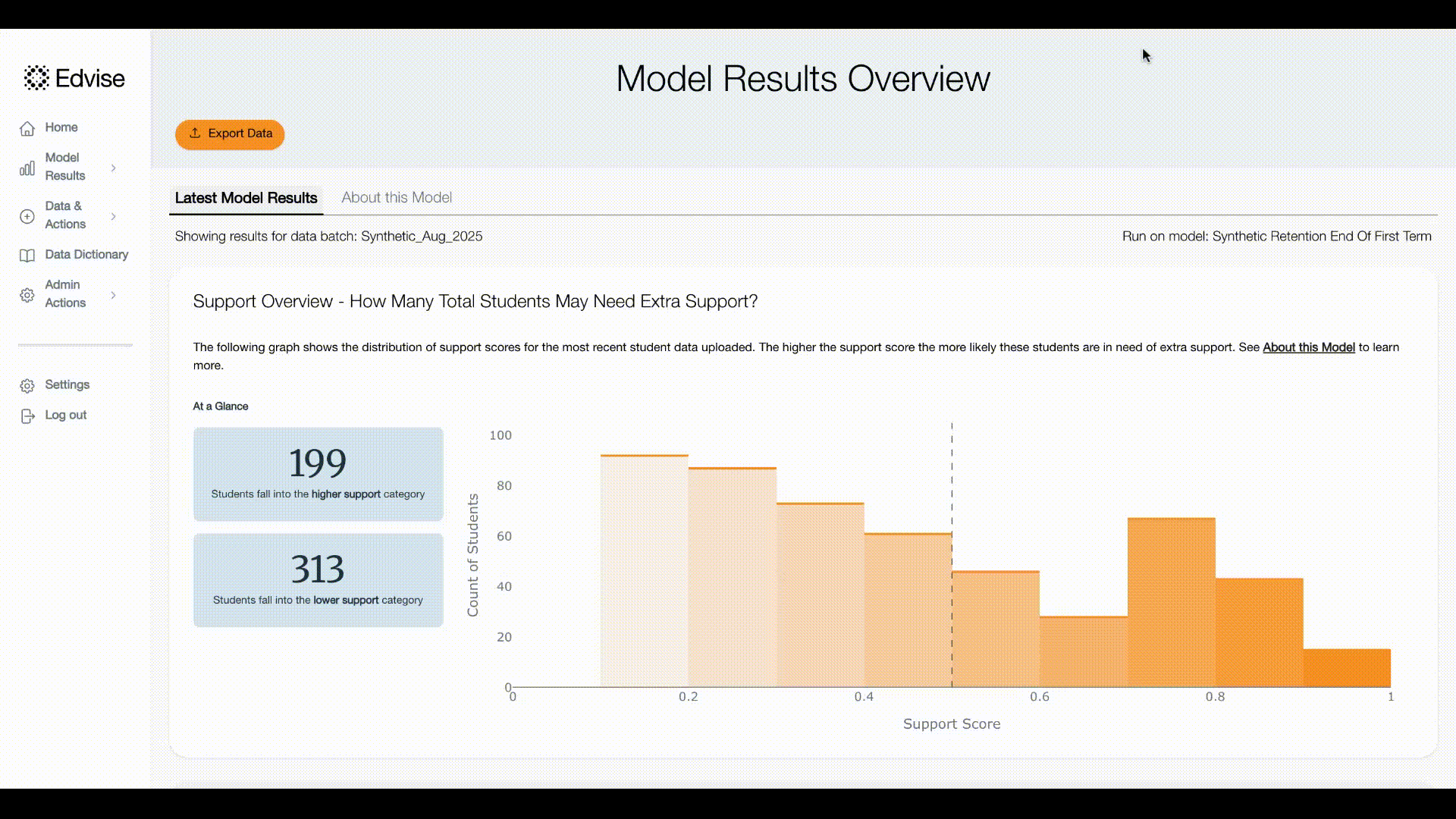This screenshot has height=819, width=1456.
Task: Click the Edvise logo icon
Action: pos(36,78)
